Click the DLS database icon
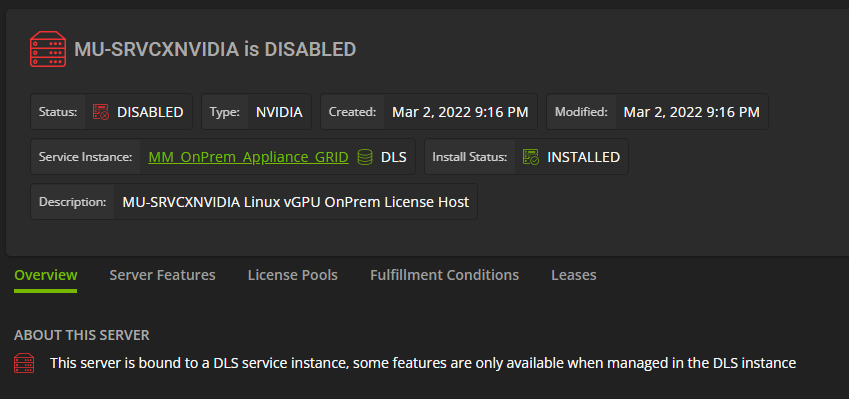Screen dimensions: 849x399 (365, 157)
